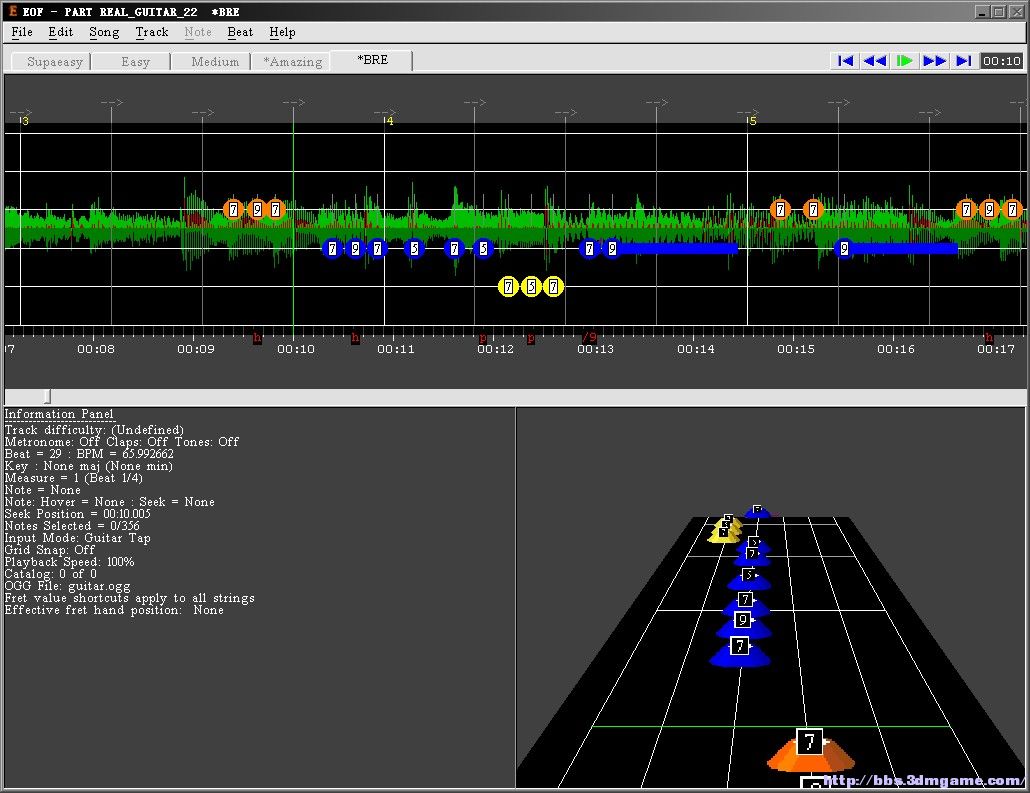
Task: Select the orange 7 note right after measure 5
Action: click(x=780, y=210)
